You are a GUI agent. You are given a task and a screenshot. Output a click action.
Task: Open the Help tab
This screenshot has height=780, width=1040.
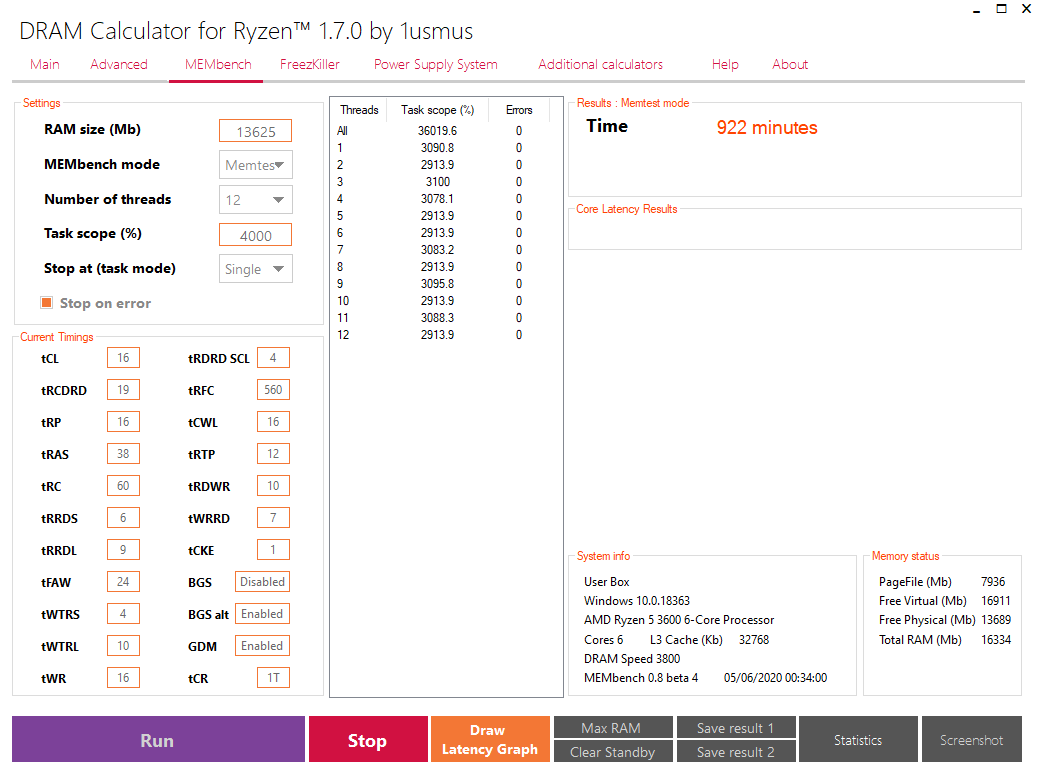tap(725, 64)
